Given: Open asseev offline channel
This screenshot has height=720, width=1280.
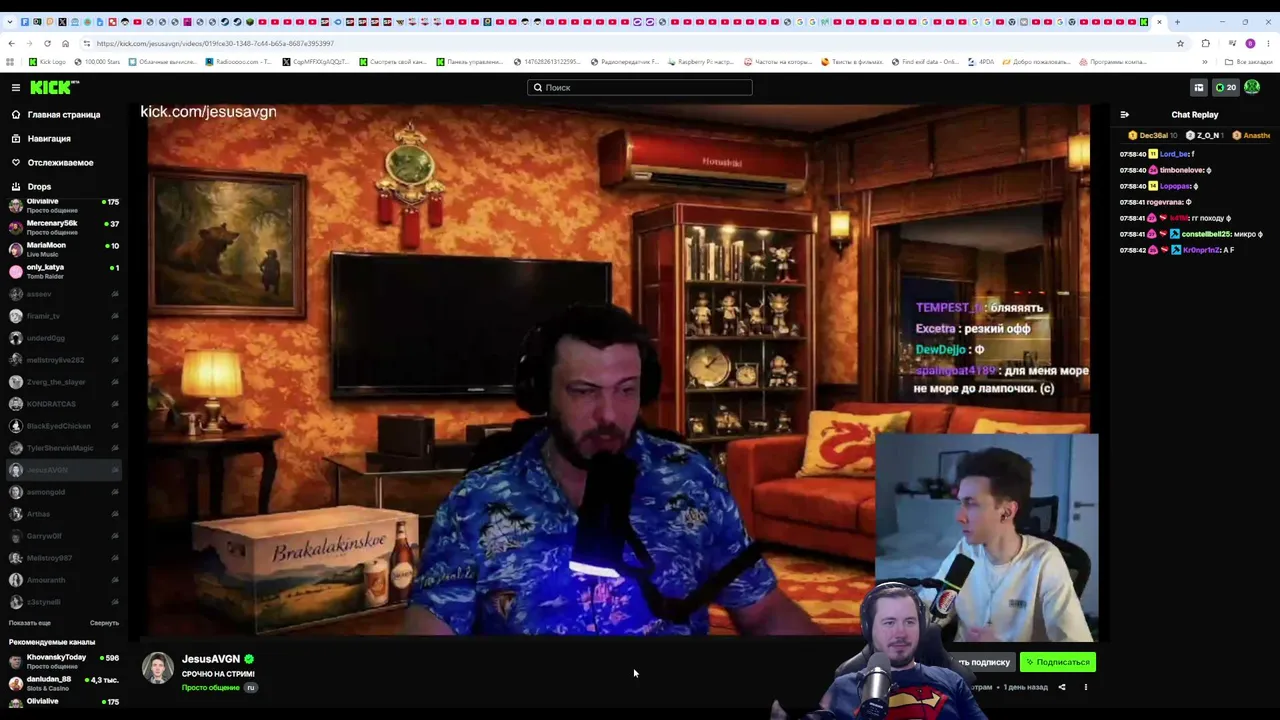Looking at the screenshot, I should (x=64, y=294).
